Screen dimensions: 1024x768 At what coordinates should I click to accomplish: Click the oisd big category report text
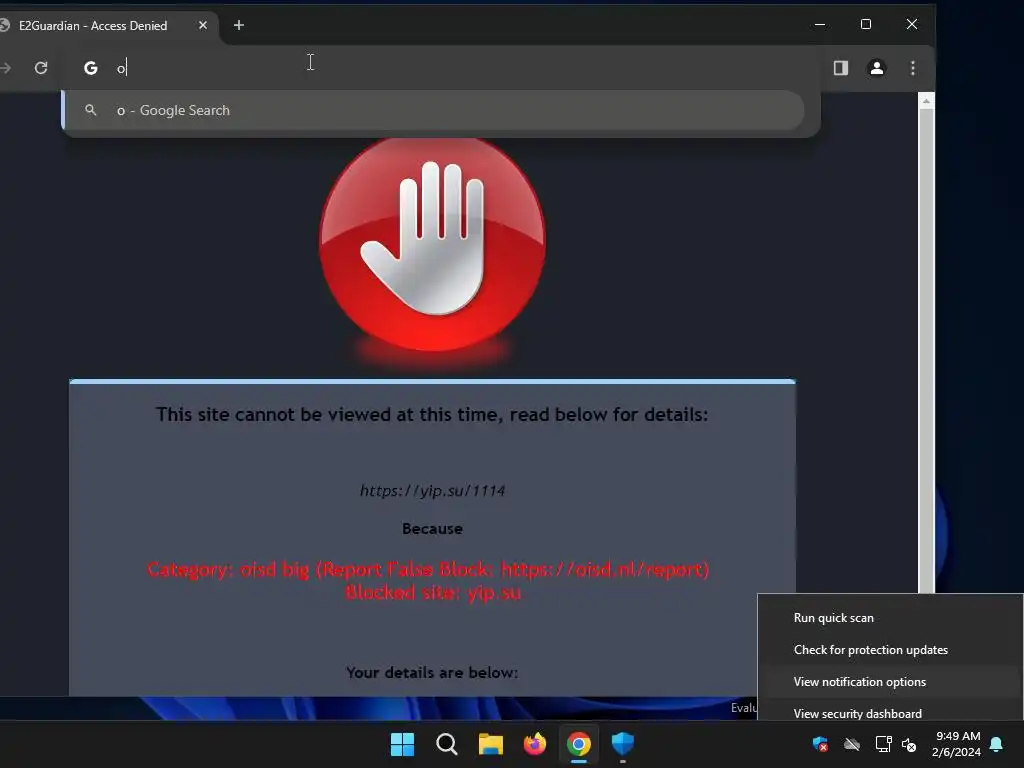pyautogui.click(x=428, y=569)
